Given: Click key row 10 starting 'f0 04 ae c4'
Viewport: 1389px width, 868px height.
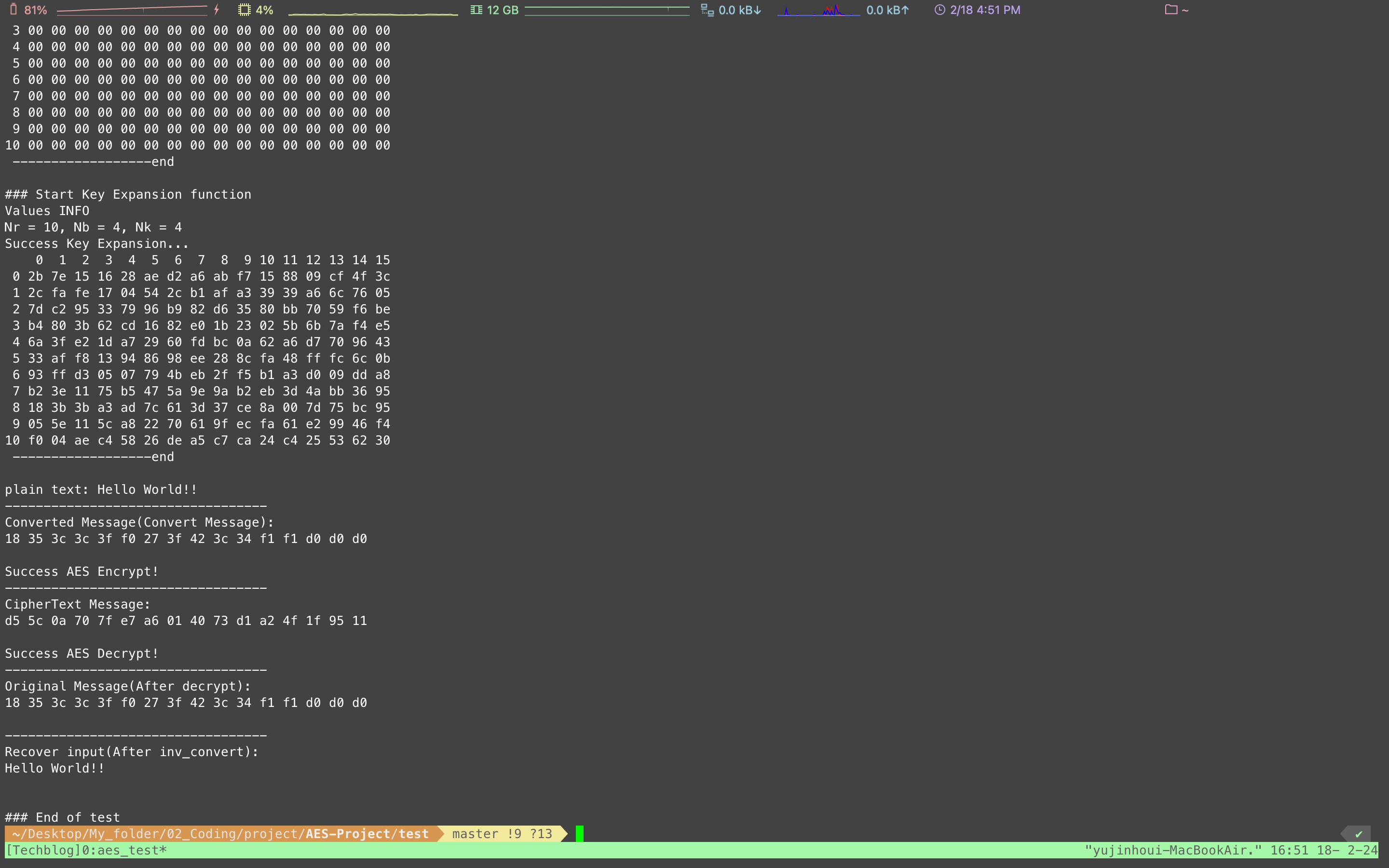Looking at the screenshot, I should click(x=197, y=440).
